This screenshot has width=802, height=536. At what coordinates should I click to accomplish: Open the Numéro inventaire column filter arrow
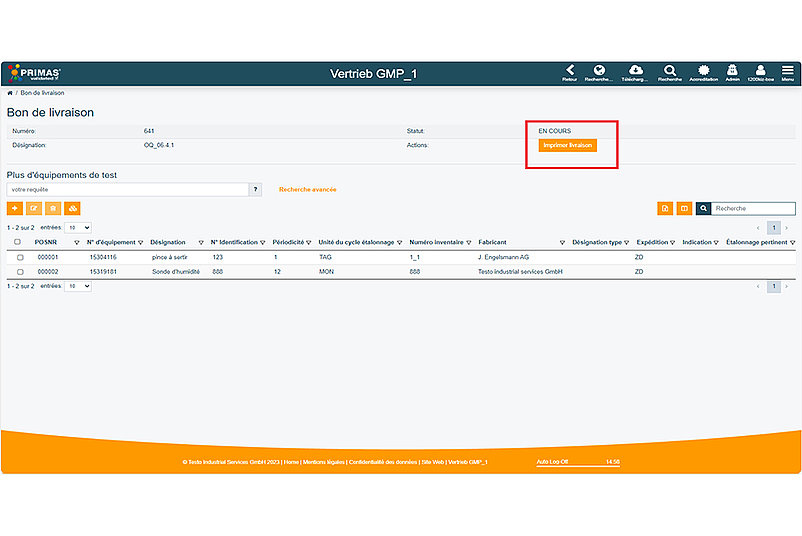pos(469,242)
